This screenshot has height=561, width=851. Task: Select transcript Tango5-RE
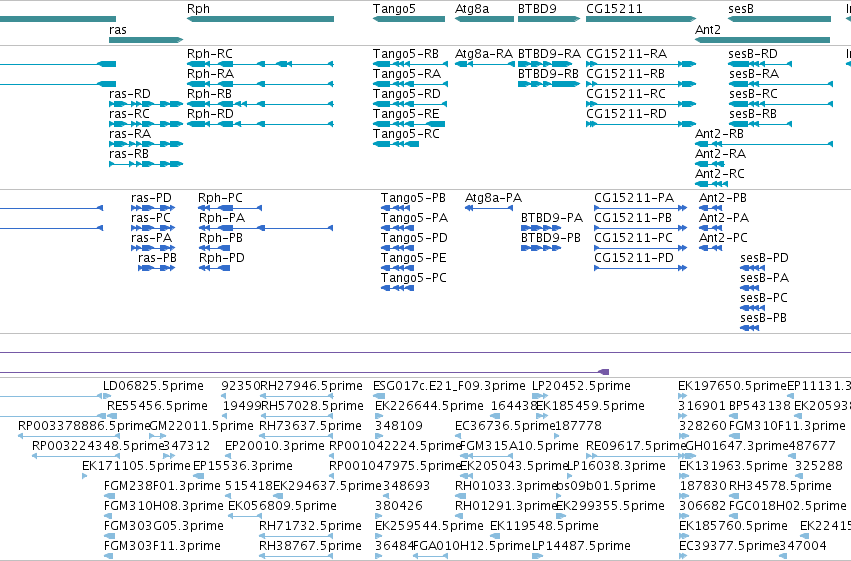tap(406, 114)
